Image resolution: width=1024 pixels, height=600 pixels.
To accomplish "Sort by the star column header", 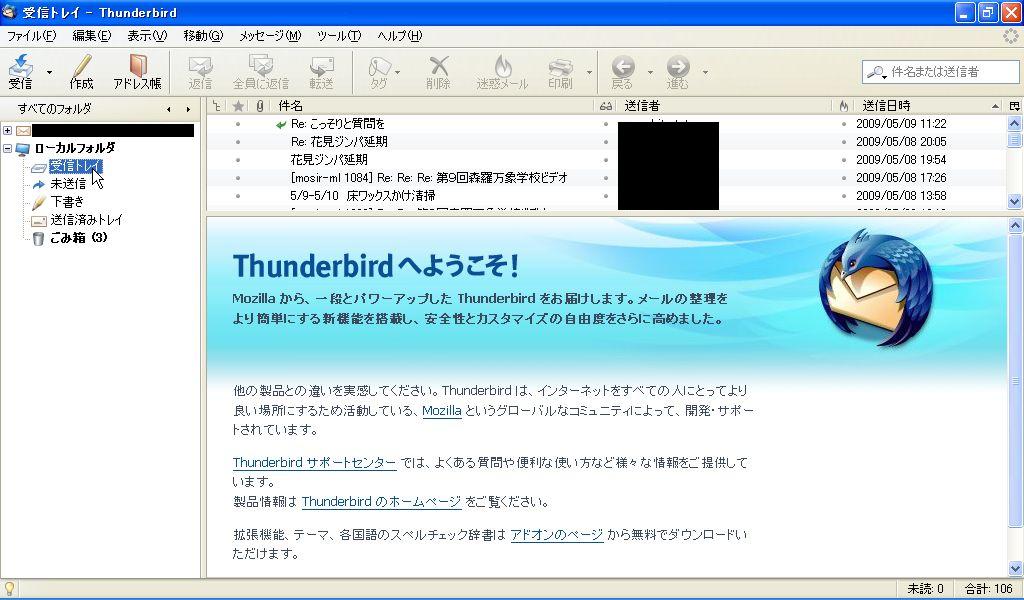I will click(238, 106).
